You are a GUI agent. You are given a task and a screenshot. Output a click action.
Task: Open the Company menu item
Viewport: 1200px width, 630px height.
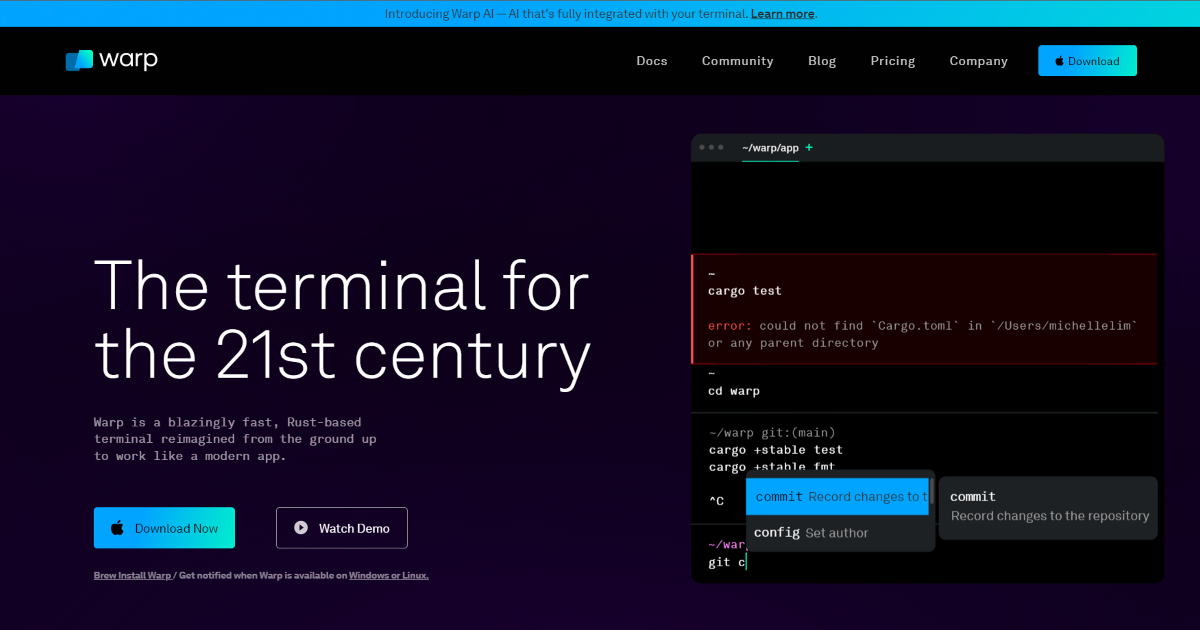978,61
